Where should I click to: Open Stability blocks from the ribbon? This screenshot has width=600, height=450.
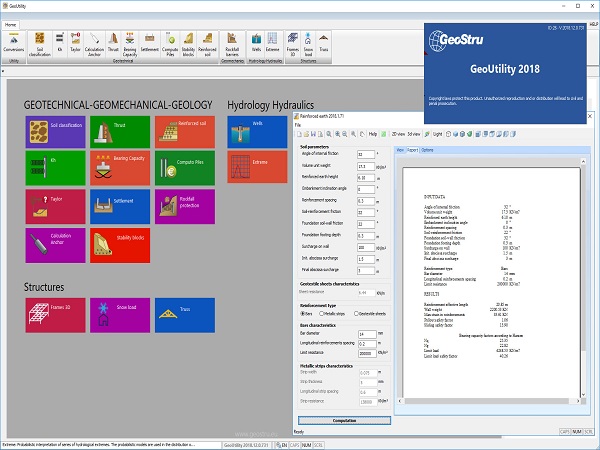(188, 44)
